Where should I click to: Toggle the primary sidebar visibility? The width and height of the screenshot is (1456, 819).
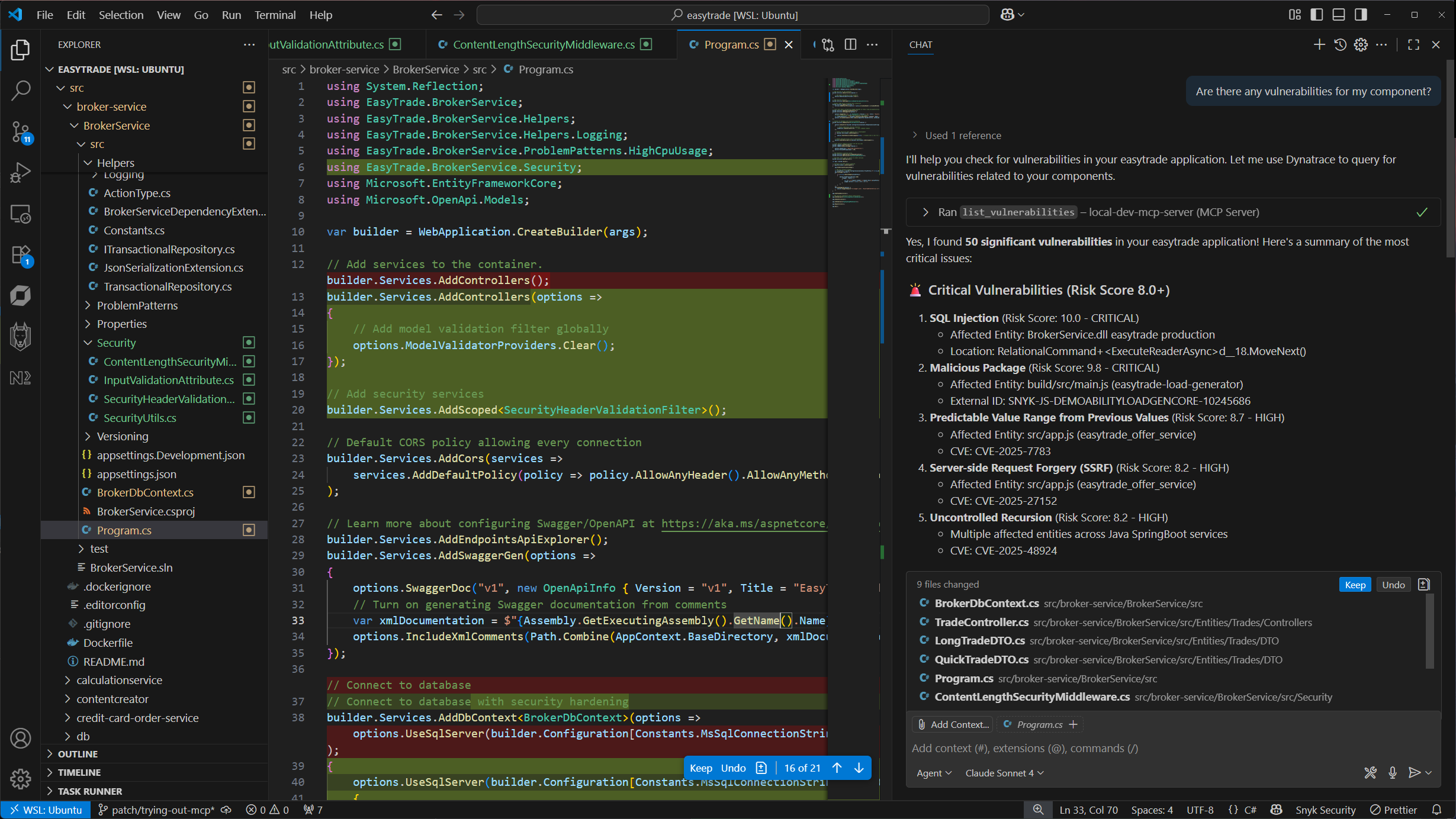1317,14
